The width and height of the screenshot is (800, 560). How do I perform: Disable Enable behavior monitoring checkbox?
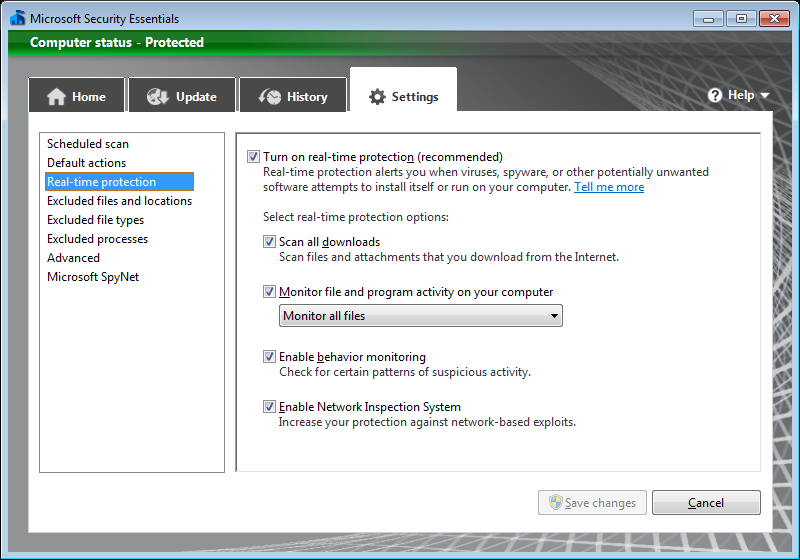pos(269,357)
